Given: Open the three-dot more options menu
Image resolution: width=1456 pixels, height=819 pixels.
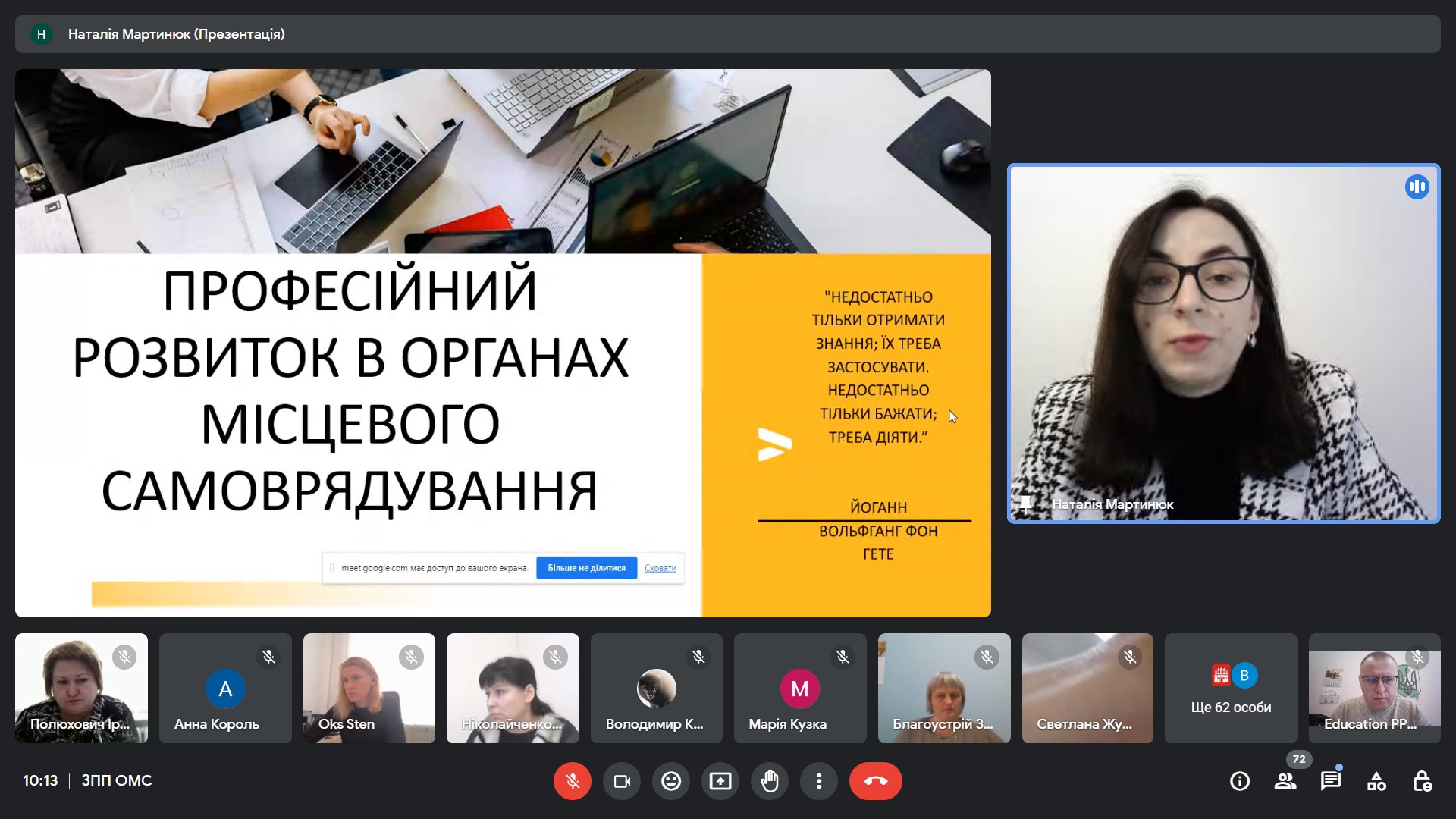Looking at the screenshot, I should pos(819,781).
